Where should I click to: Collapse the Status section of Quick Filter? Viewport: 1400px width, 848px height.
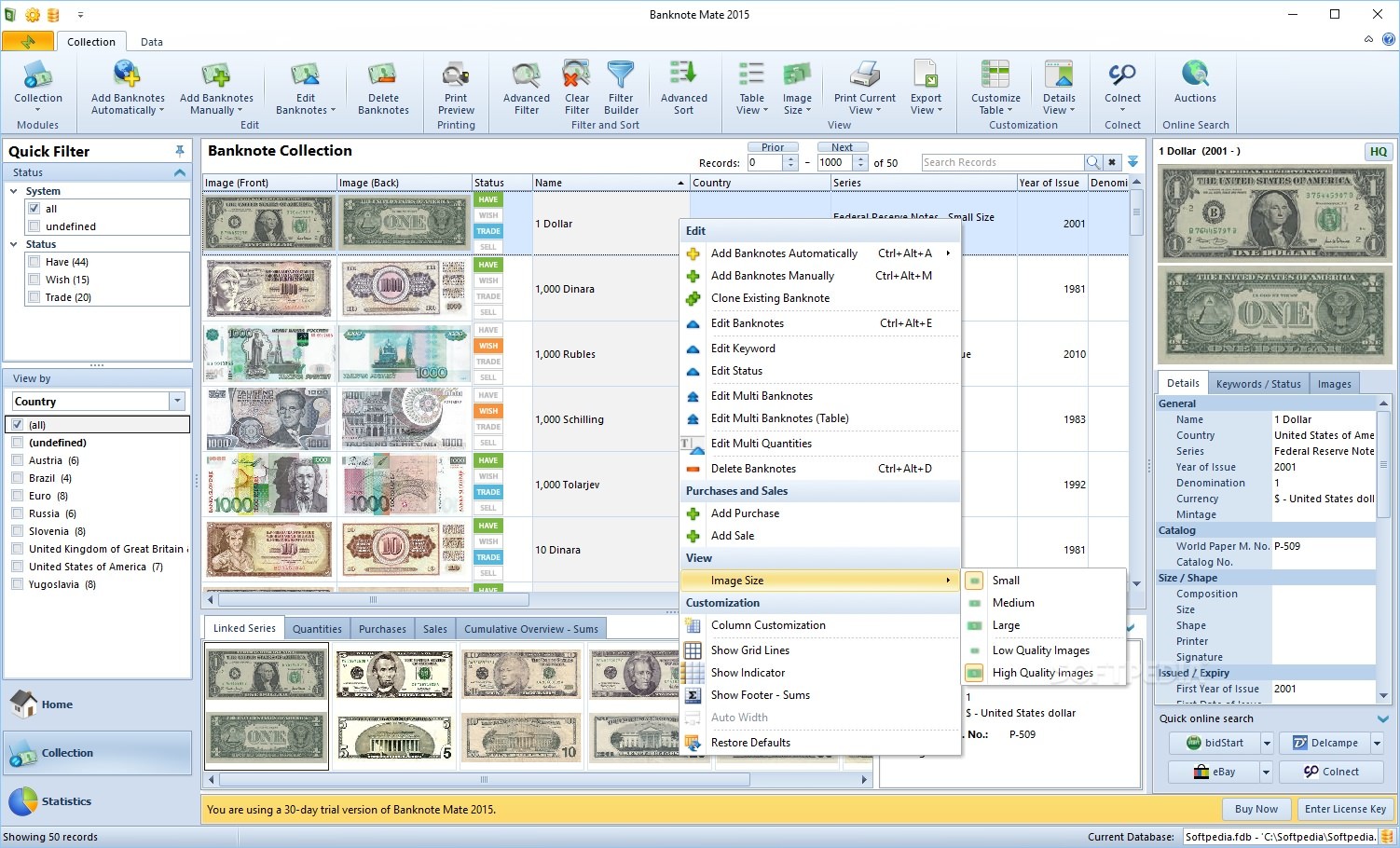pyautogui.click(x=180, y=172)
